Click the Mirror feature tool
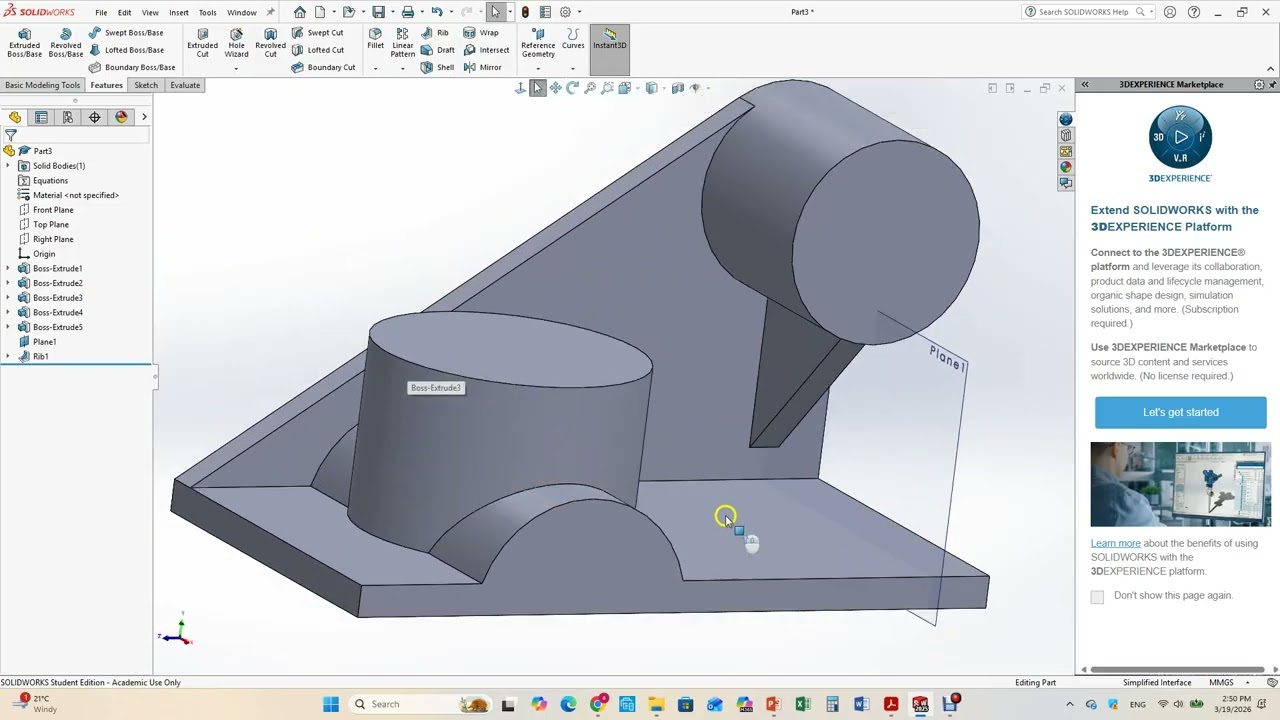Screen dimensions: 1280x720 tap(483, 67)
